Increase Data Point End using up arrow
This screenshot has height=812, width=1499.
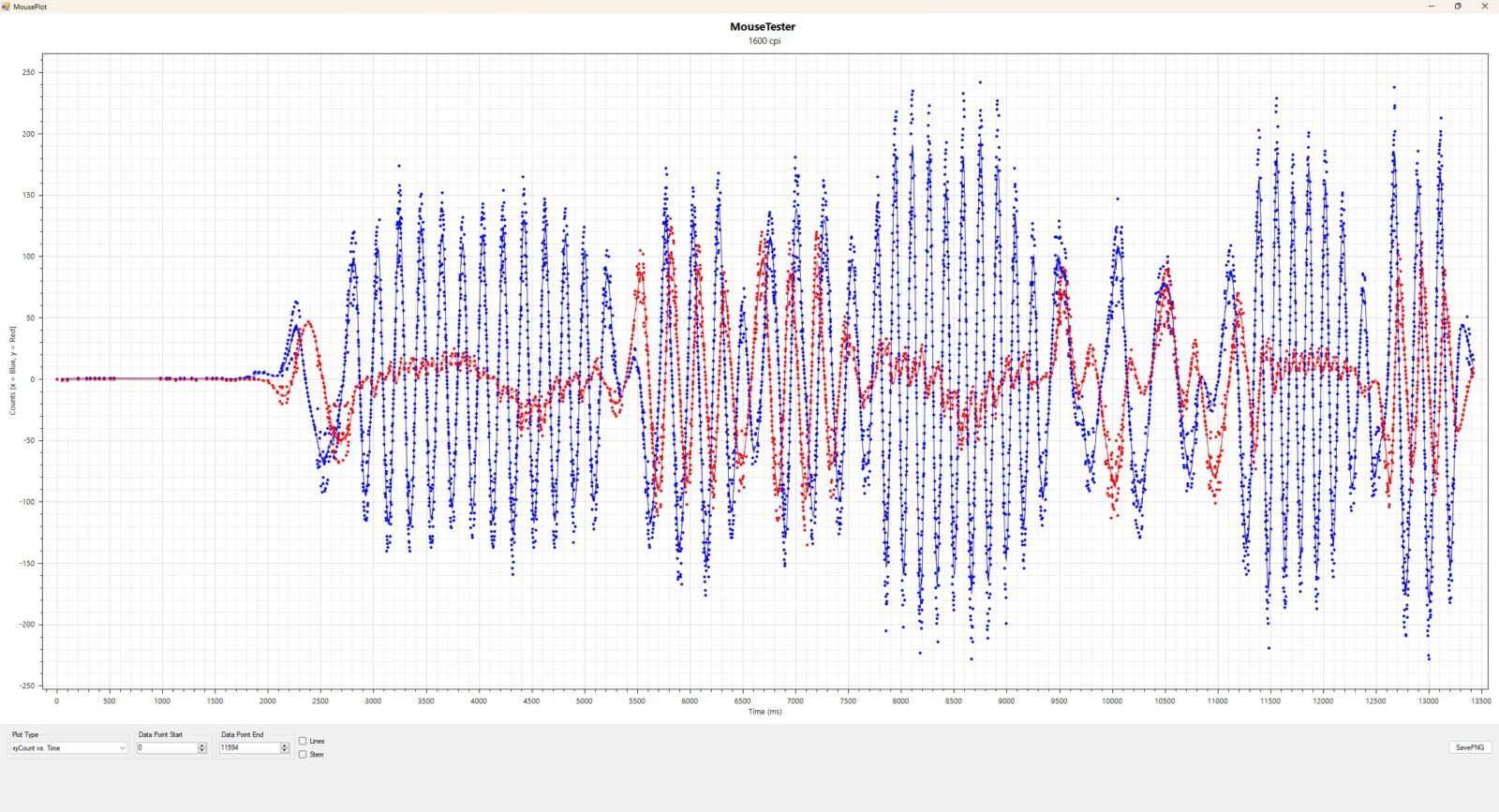[x=285, y=746]
